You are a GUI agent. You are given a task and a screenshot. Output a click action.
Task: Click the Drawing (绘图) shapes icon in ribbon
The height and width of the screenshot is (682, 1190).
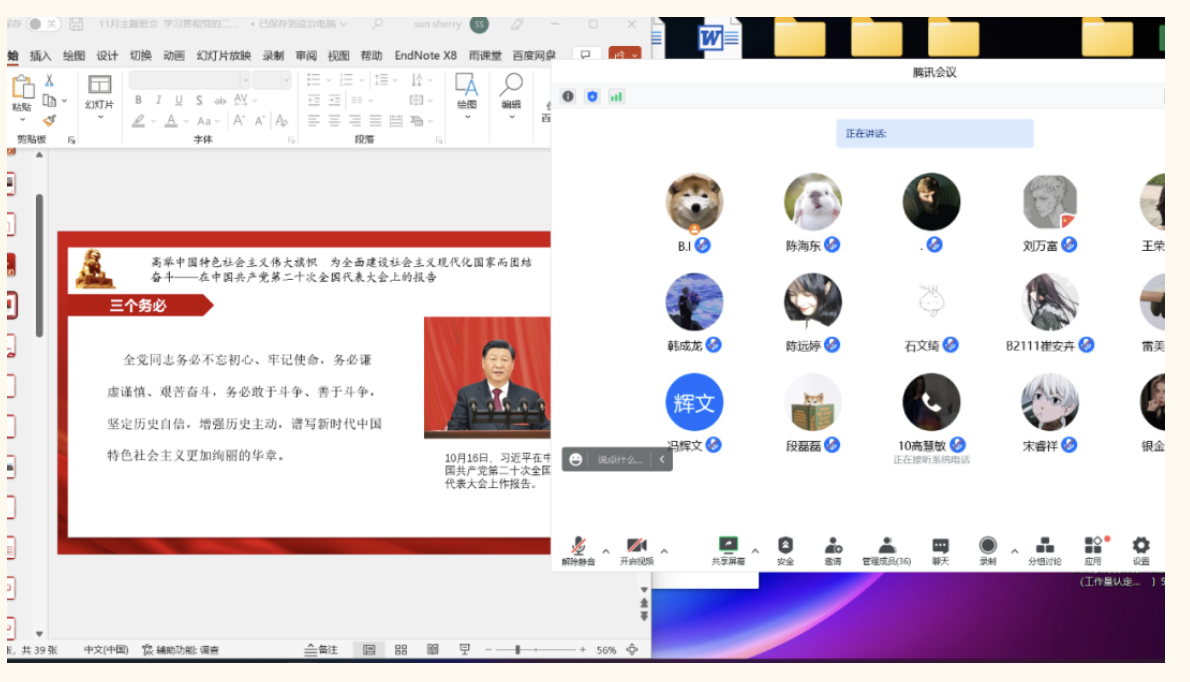(466, 85)
